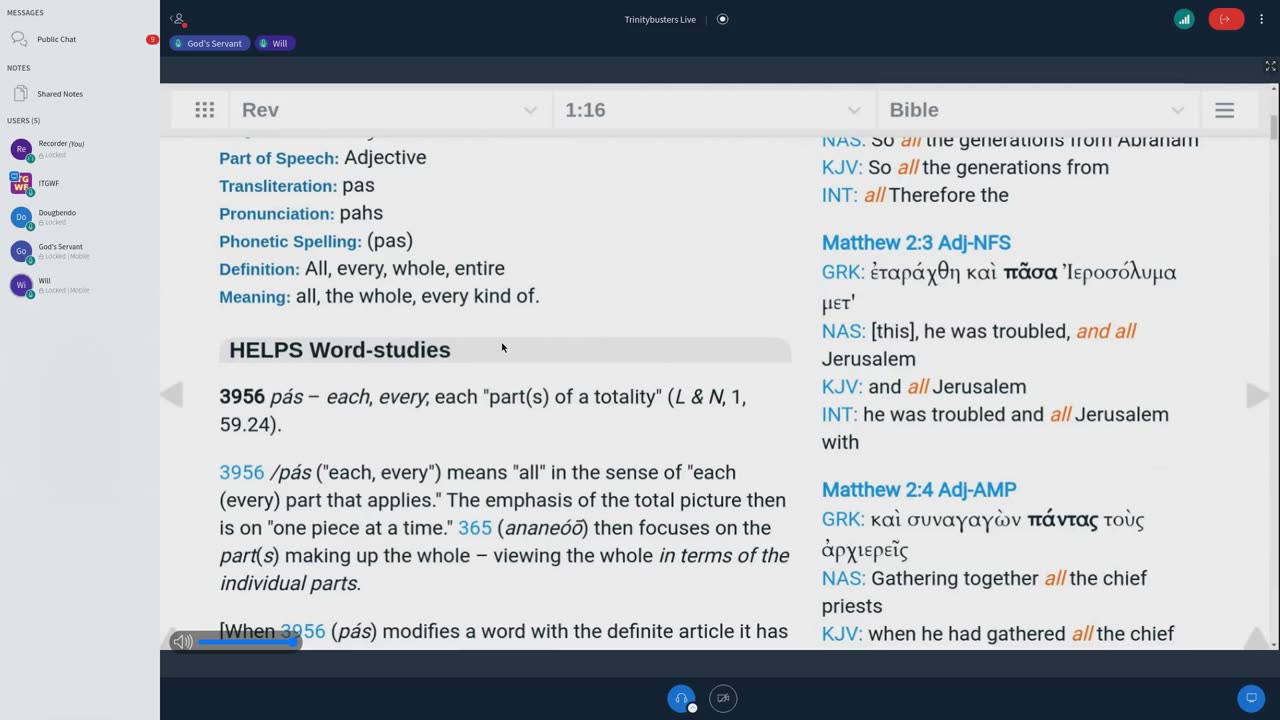Click the Definition label
Screen dimensions: 1280x720
pos(259,269)
